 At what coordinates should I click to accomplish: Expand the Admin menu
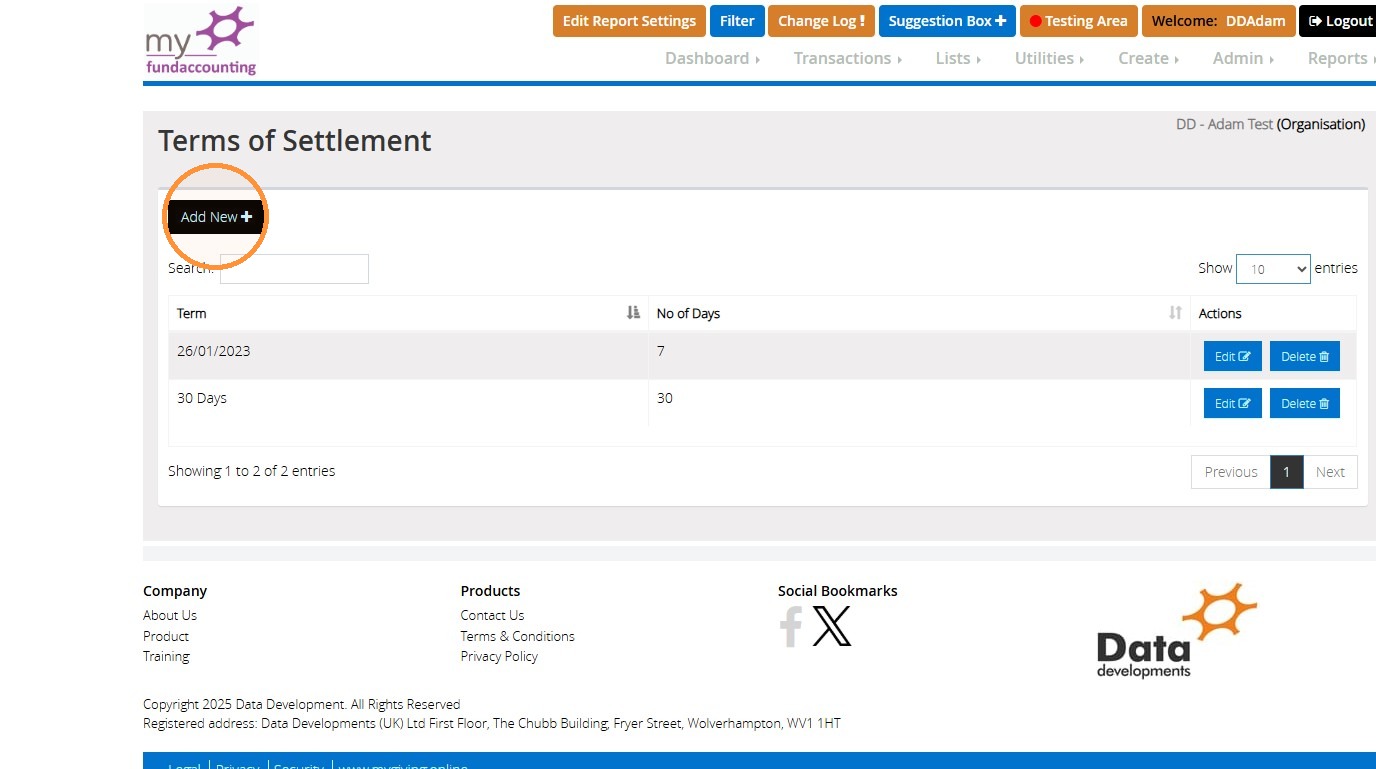click(1243, 58)
